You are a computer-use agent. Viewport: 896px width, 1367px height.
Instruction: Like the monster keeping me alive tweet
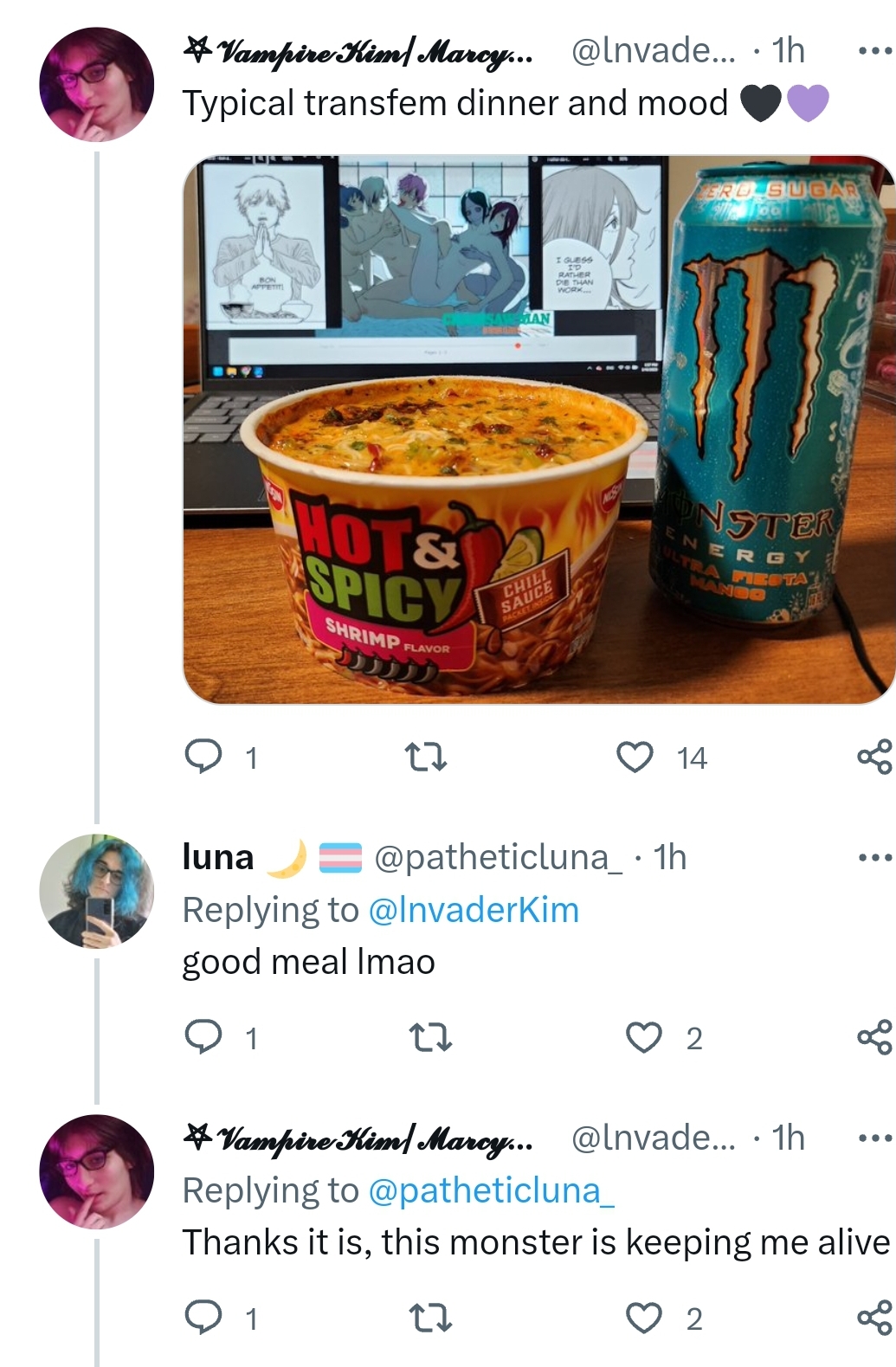pyautogui.click(x=643, y=1317)
